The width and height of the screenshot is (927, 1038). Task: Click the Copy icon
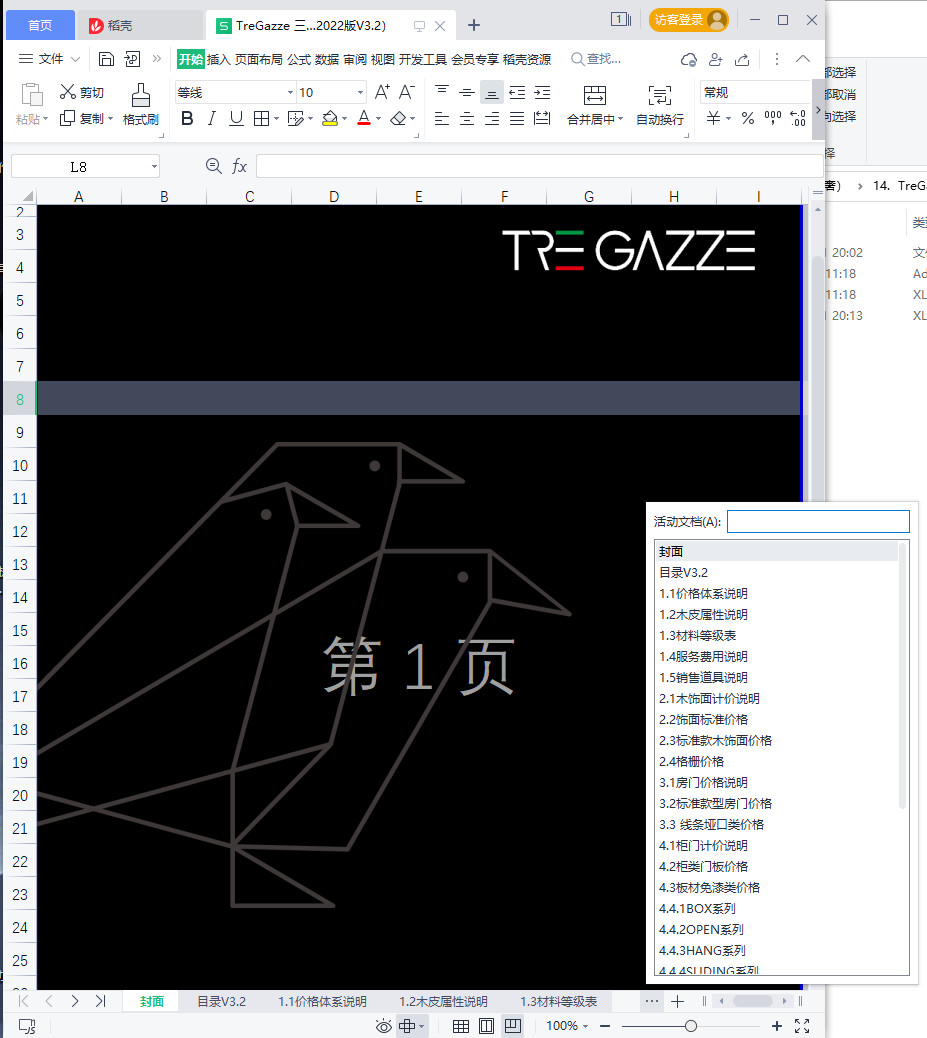(x=67, y=118)
